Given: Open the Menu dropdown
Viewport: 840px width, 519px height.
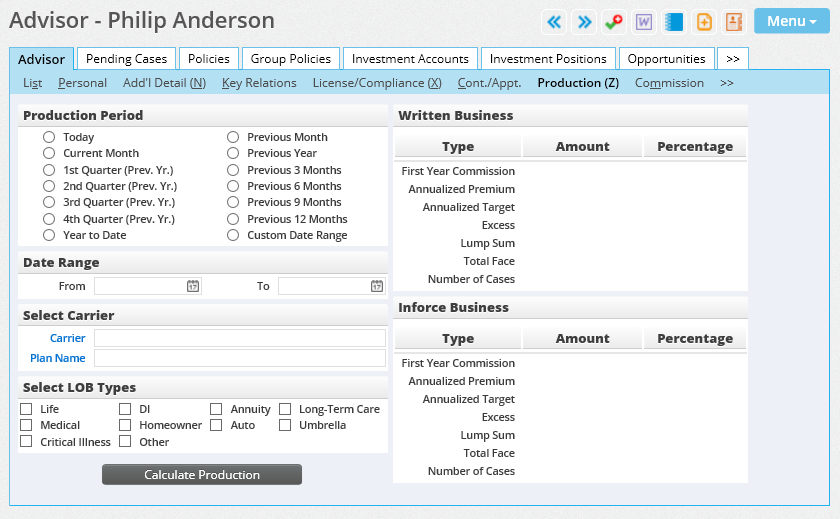Looking at the screenshot, I should (x=792, y=21).
